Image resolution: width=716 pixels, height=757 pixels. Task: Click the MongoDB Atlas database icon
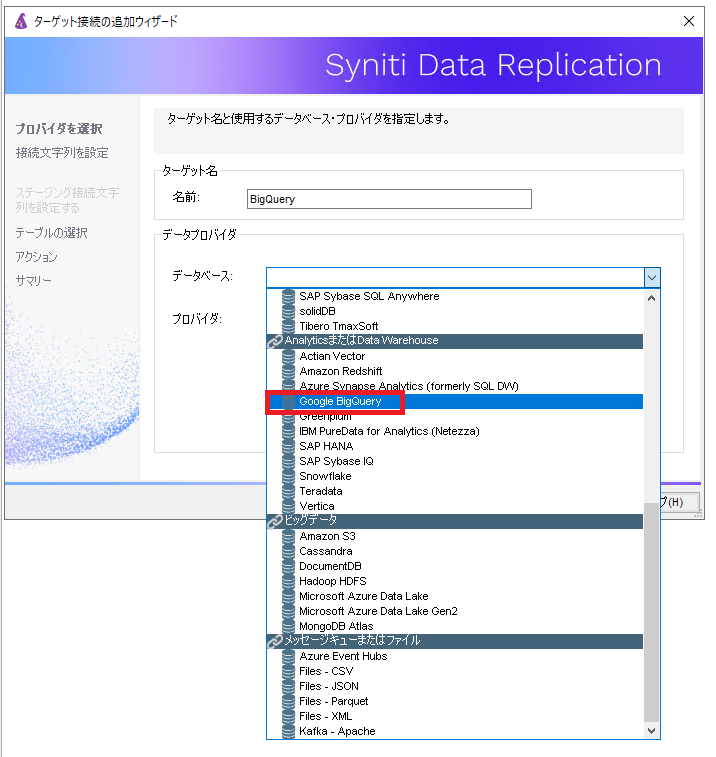click(288, 626)
